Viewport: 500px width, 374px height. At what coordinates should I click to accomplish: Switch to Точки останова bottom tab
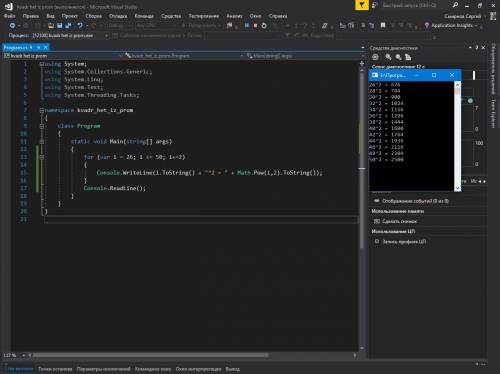[x=55, y=369]
